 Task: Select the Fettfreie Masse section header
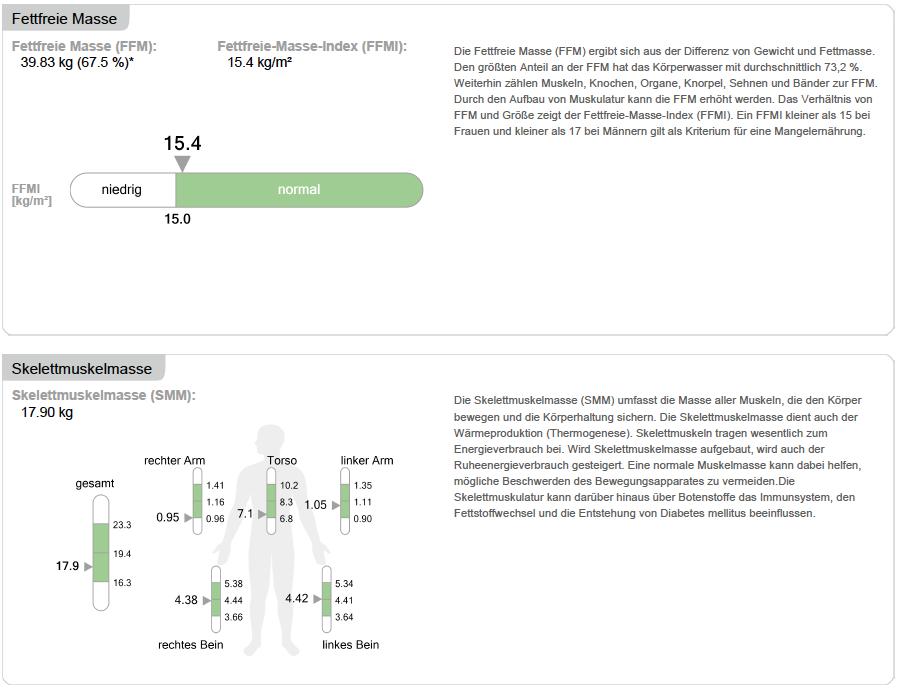point(65,19)
